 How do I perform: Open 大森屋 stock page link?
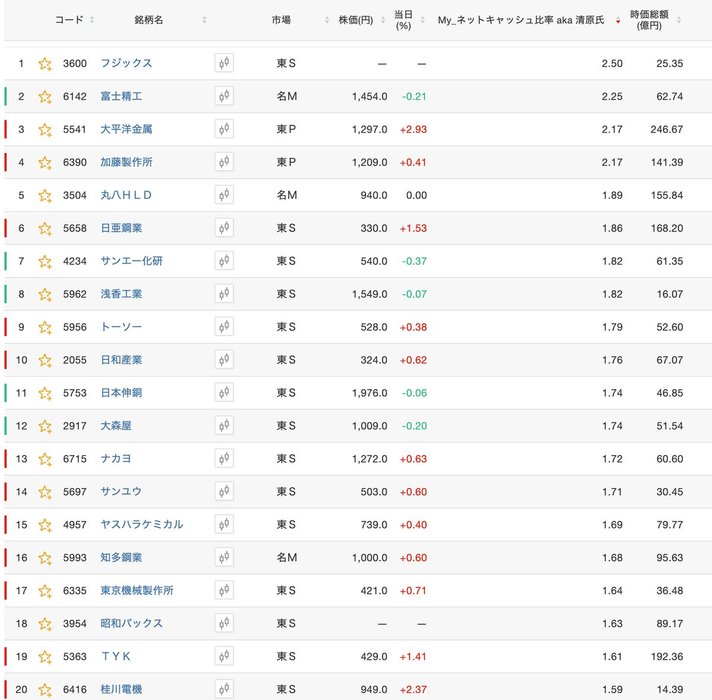pos(116,426)
